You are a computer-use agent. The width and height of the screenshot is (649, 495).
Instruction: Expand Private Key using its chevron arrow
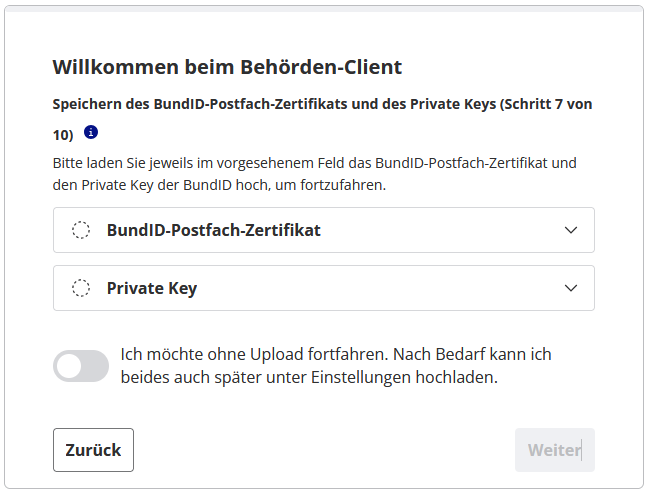tap(571, 288)
